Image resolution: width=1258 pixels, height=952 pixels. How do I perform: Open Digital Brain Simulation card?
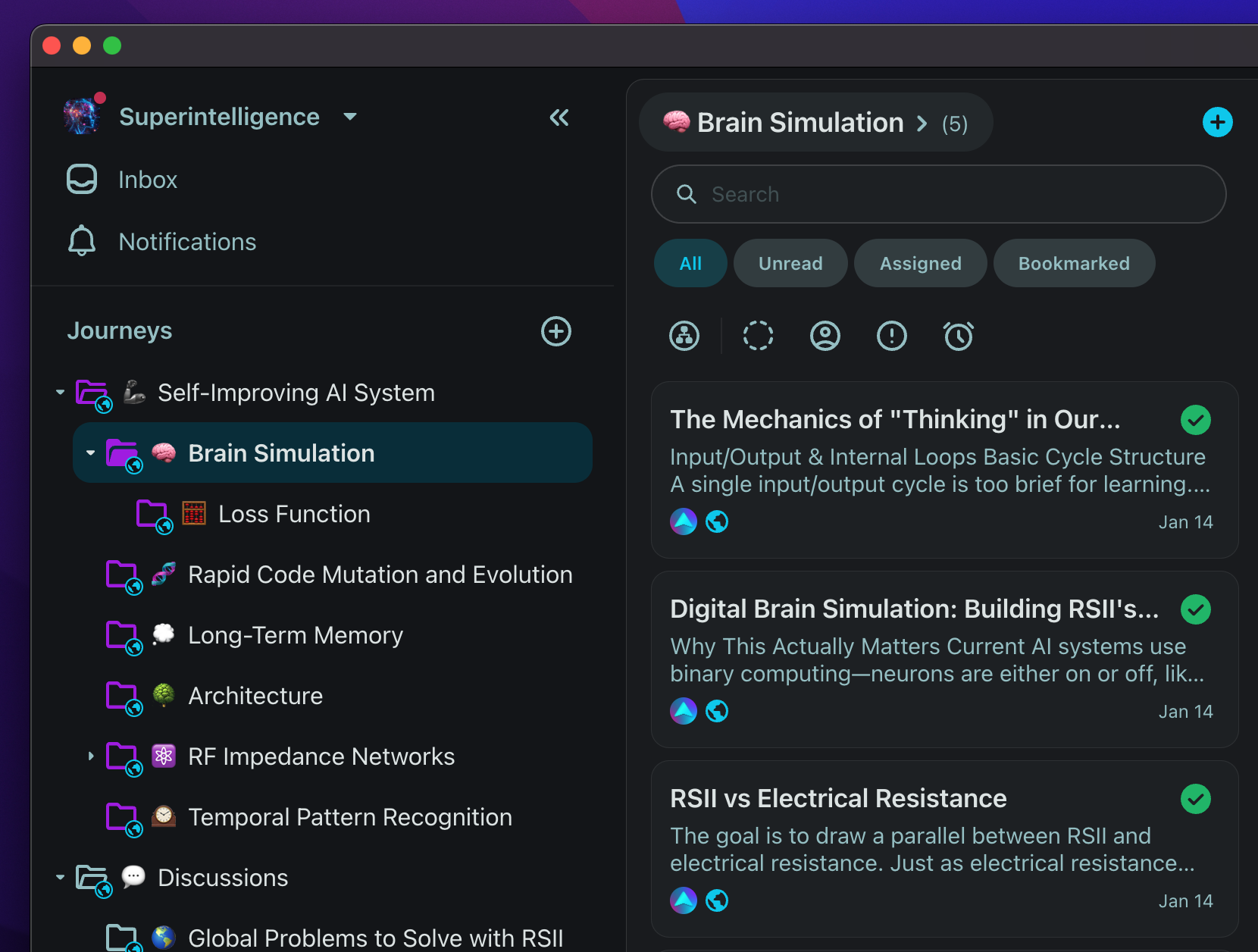coord(945,659)
